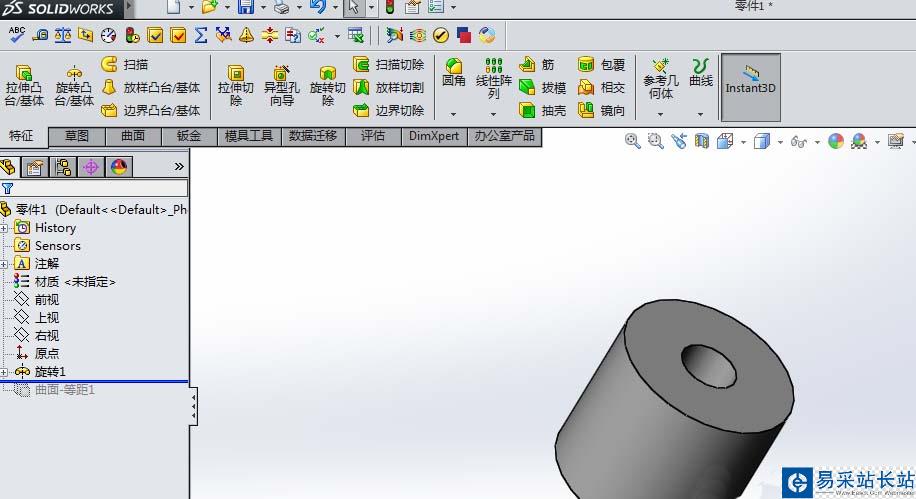Screen dimensions: 916x499
Task: Switch to the DimXpert tab
Action: tap(433, 136)
